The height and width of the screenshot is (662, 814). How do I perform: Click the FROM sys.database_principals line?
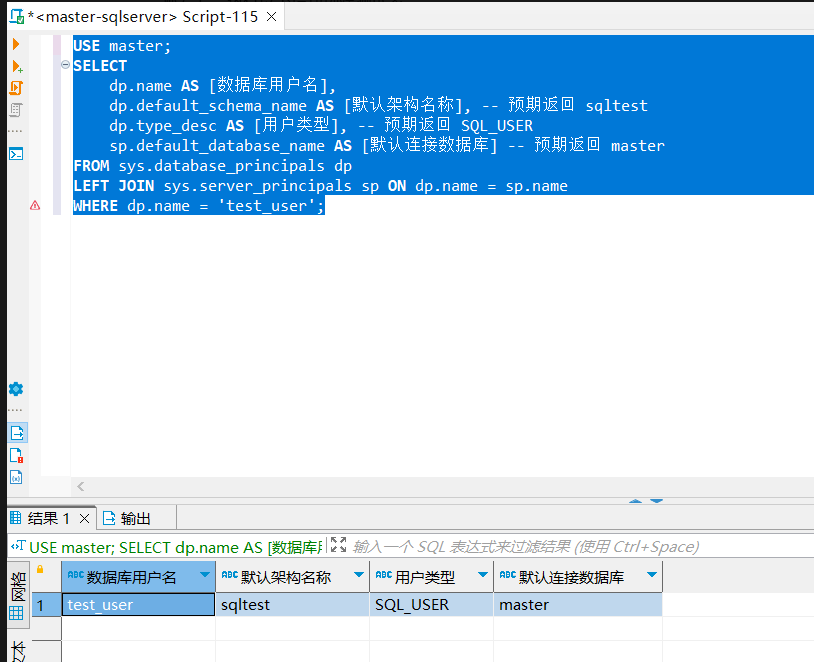coord(212,166)
